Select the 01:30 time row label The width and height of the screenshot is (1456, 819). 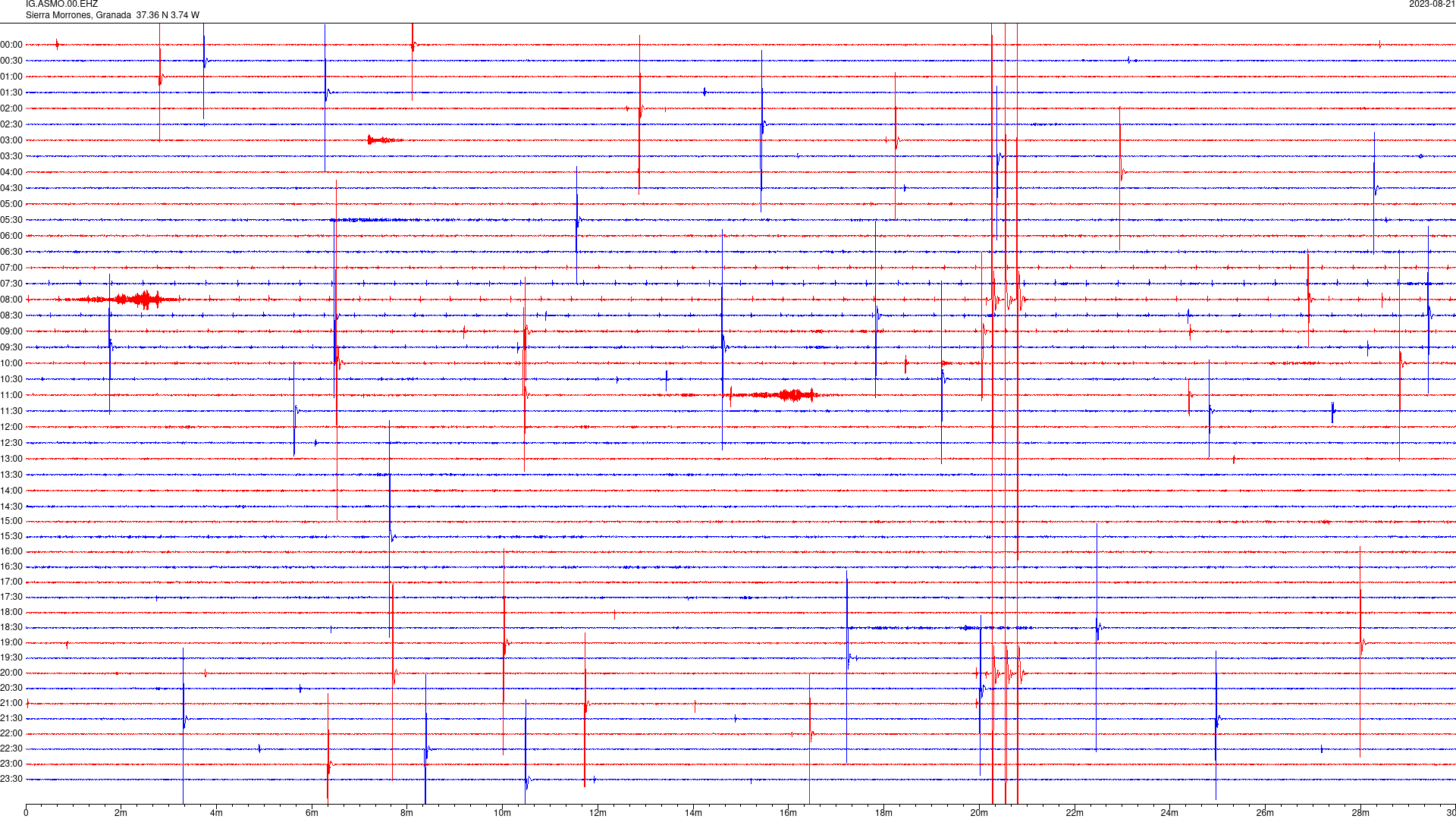[11, 93]
